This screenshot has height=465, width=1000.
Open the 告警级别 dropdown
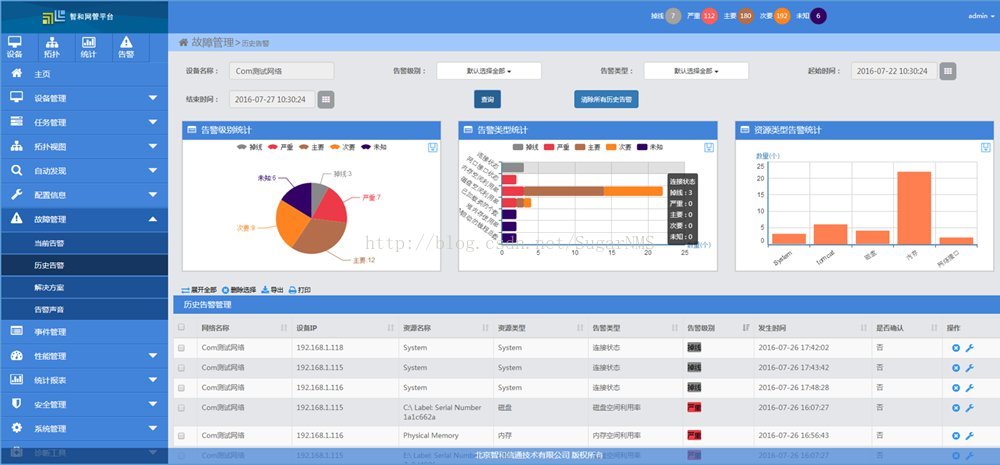tap(489, 71)
